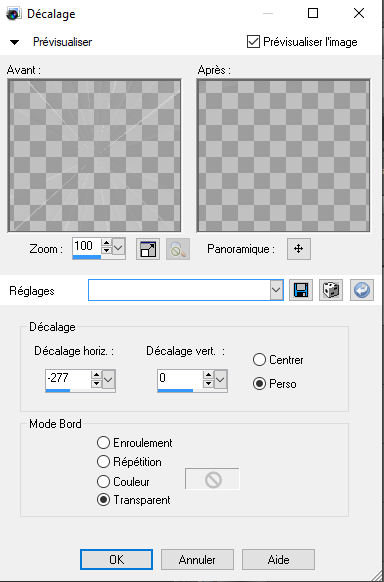Click the Aide button
The width and height of the screenshot is (384, 582).
pyautogui.click(x=279, y=559)
